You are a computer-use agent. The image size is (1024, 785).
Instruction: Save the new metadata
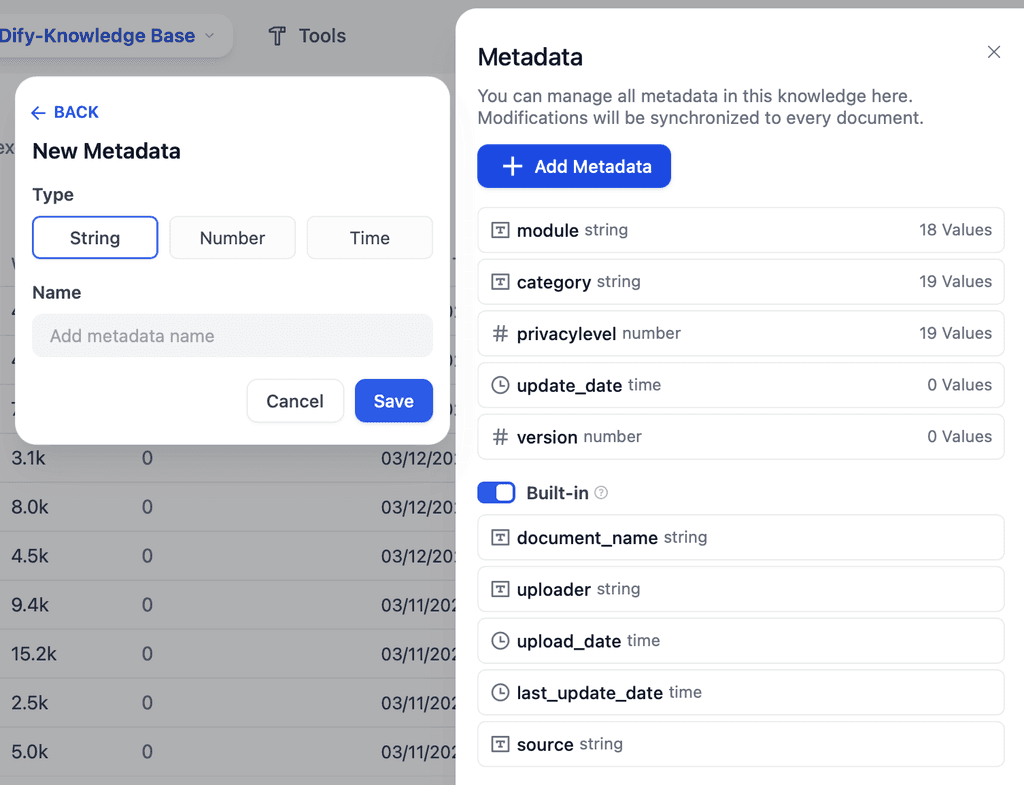point(393,400)
